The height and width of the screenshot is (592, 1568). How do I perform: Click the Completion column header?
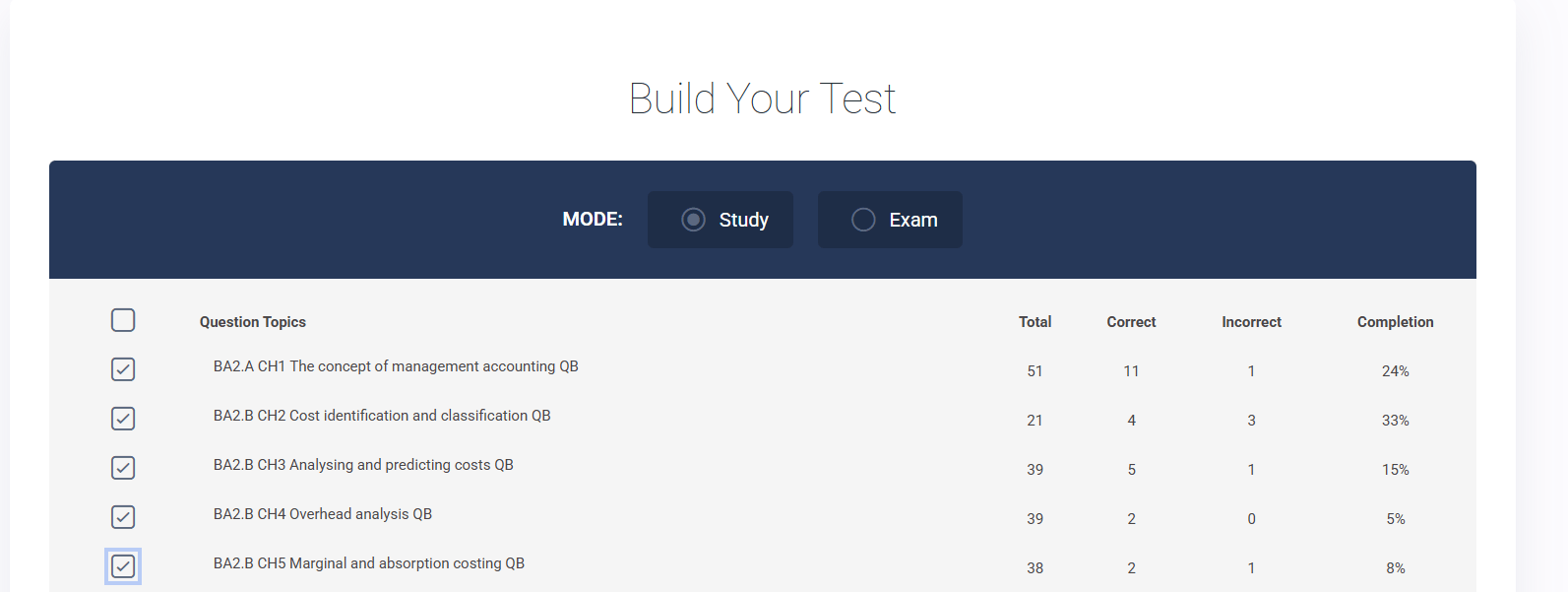[1395, 322]
